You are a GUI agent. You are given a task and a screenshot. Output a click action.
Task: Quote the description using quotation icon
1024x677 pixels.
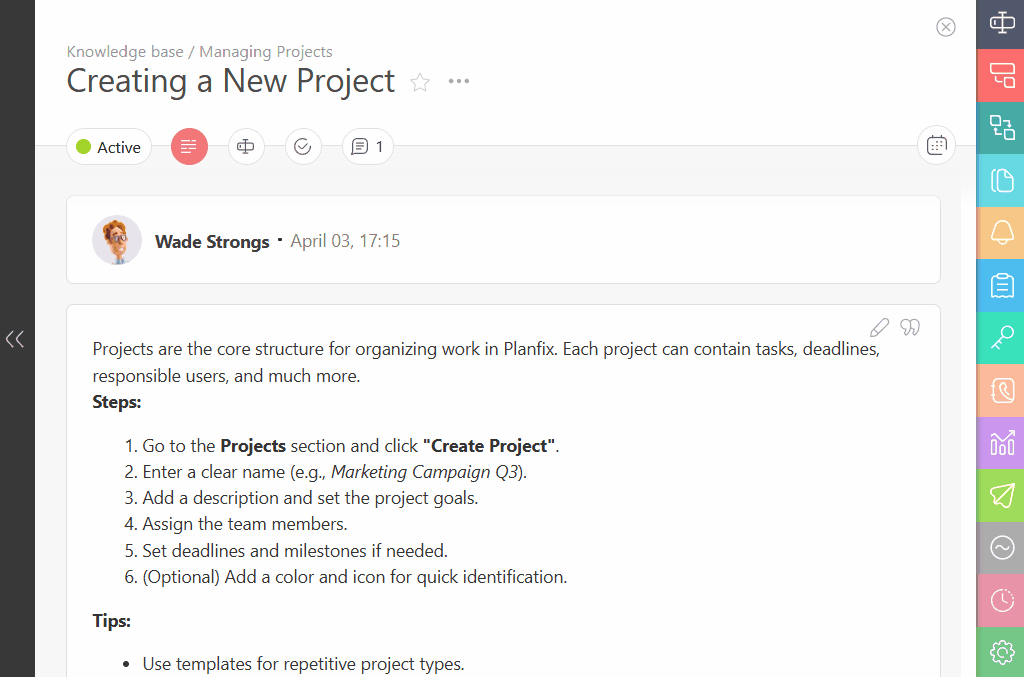(x=910, y=326)
